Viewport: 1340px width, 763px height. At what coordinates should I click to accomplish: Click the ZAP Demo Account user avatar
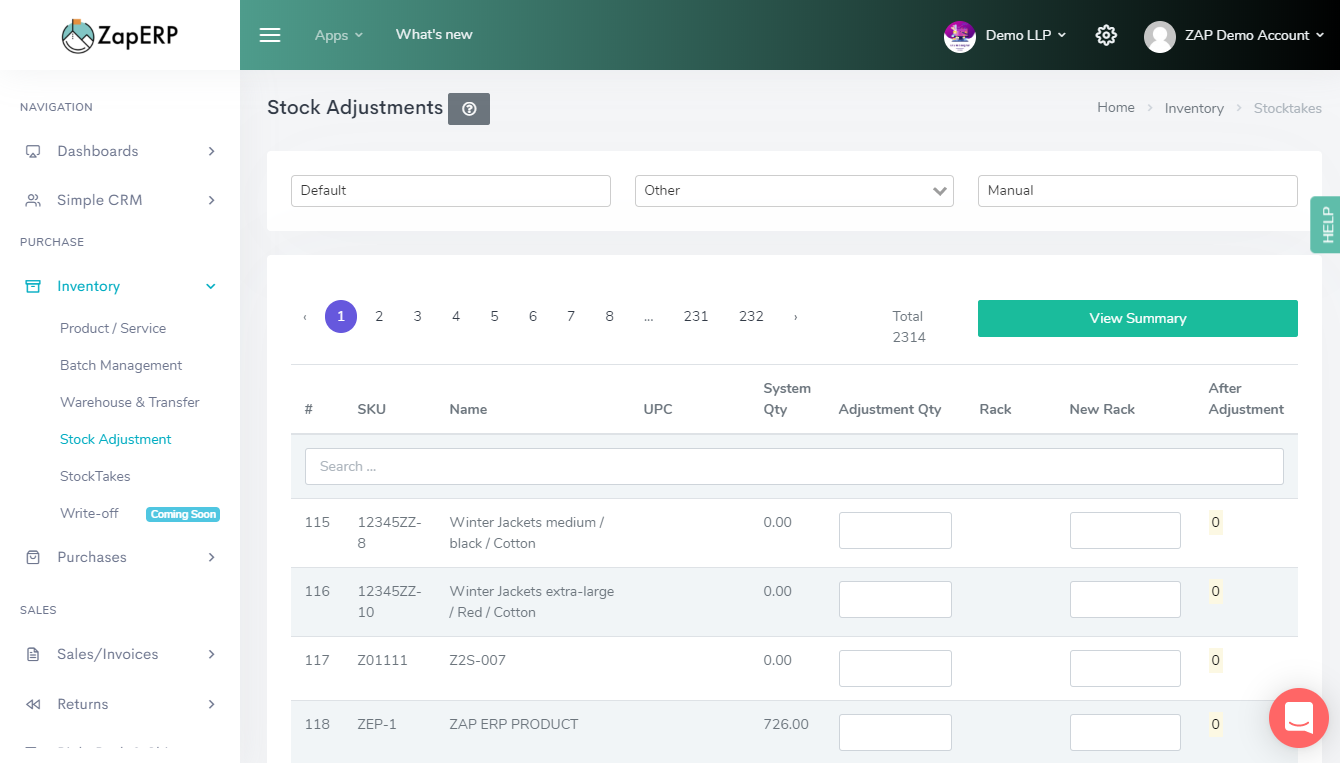[1160, 37]
